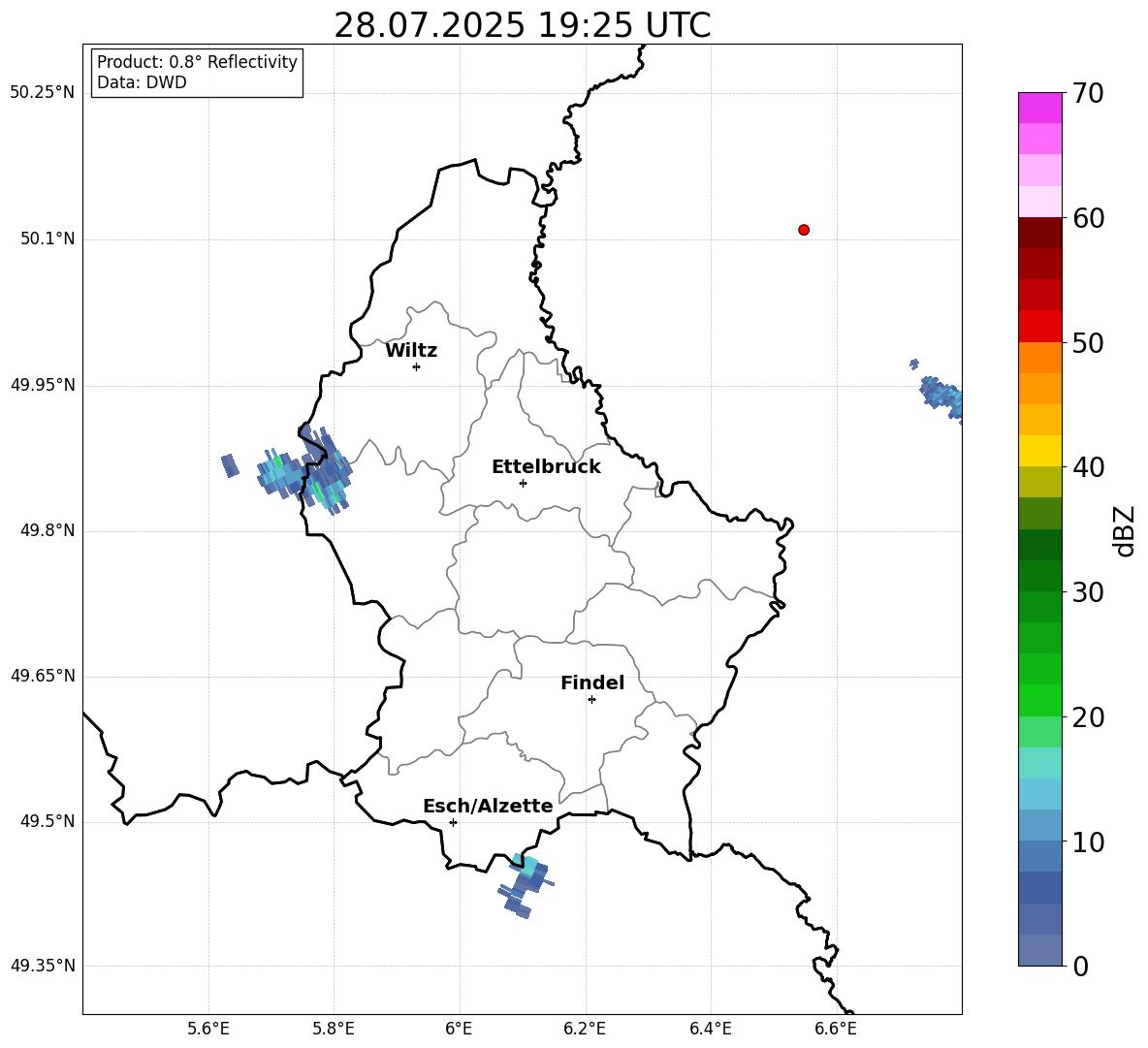Click the 49.95°N latitude label
The width and height of the screenshot is (1148, 1048).
point(42,385)
